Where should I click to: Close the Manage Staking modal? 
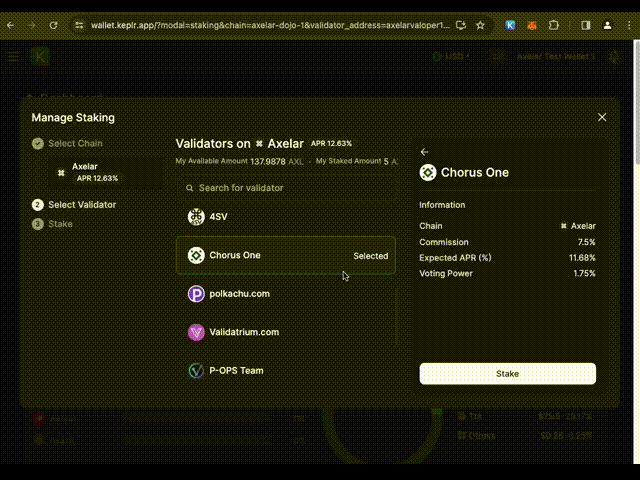(602, 118)
